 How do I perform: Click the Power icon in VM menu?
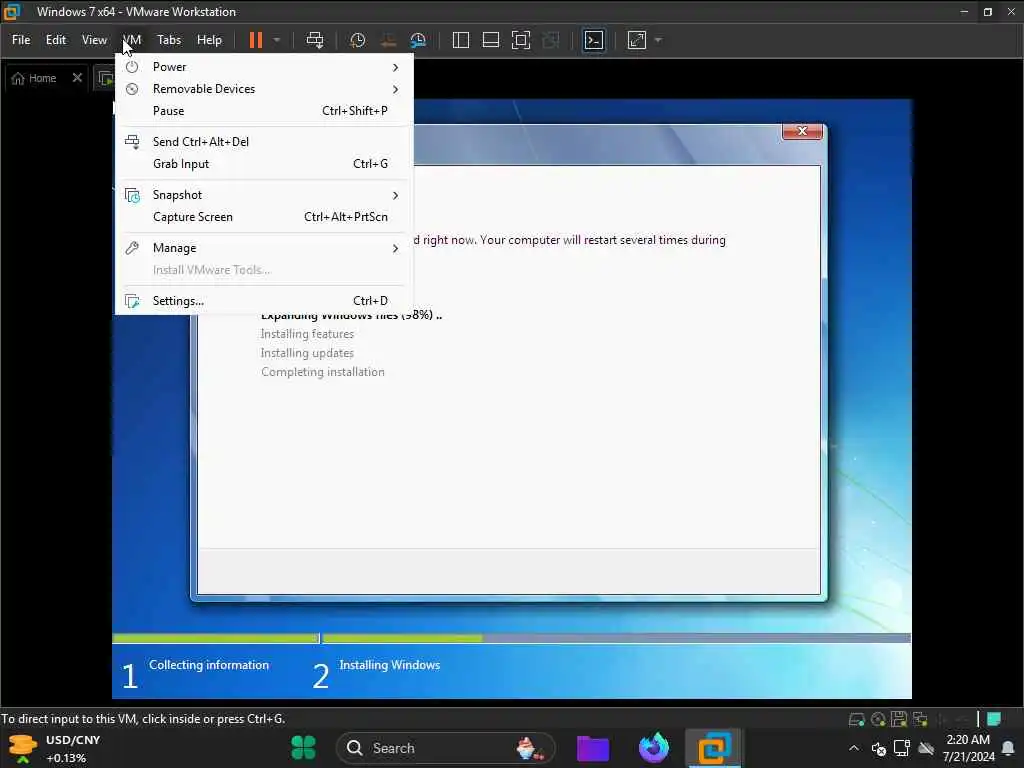click(x=132, y=67)
